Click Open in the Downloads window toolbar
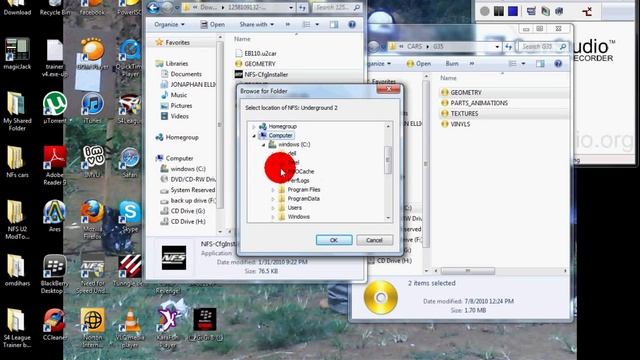The width and height of the screenshot is (640, 360). point(212,24)
